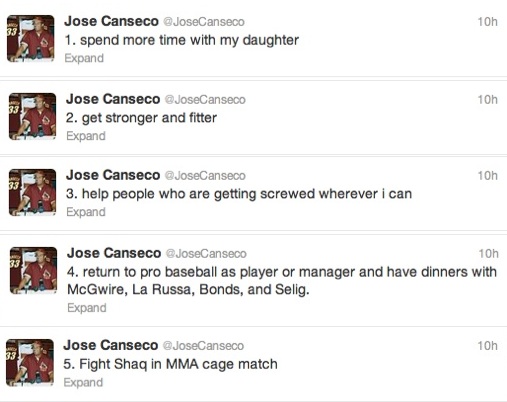Open 10h timestamp on first tweet

487,22
